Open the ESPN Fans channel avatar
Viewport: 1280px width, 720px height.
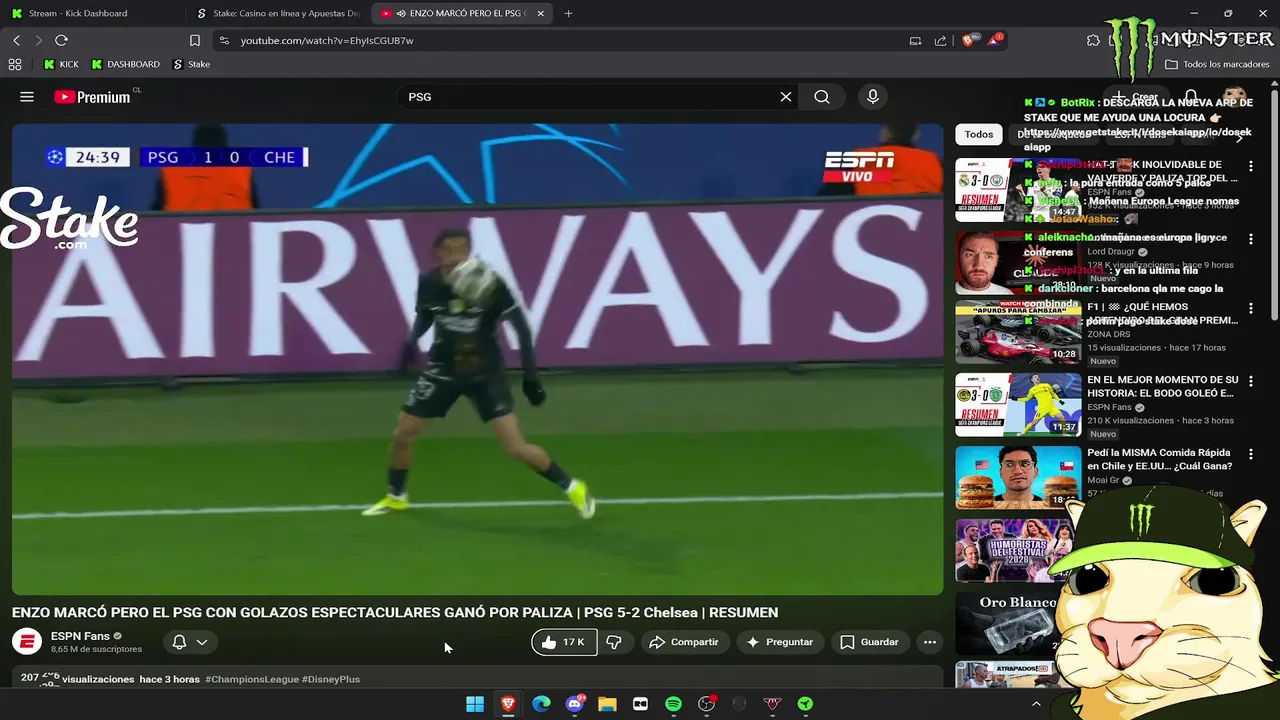pos(27,642)
